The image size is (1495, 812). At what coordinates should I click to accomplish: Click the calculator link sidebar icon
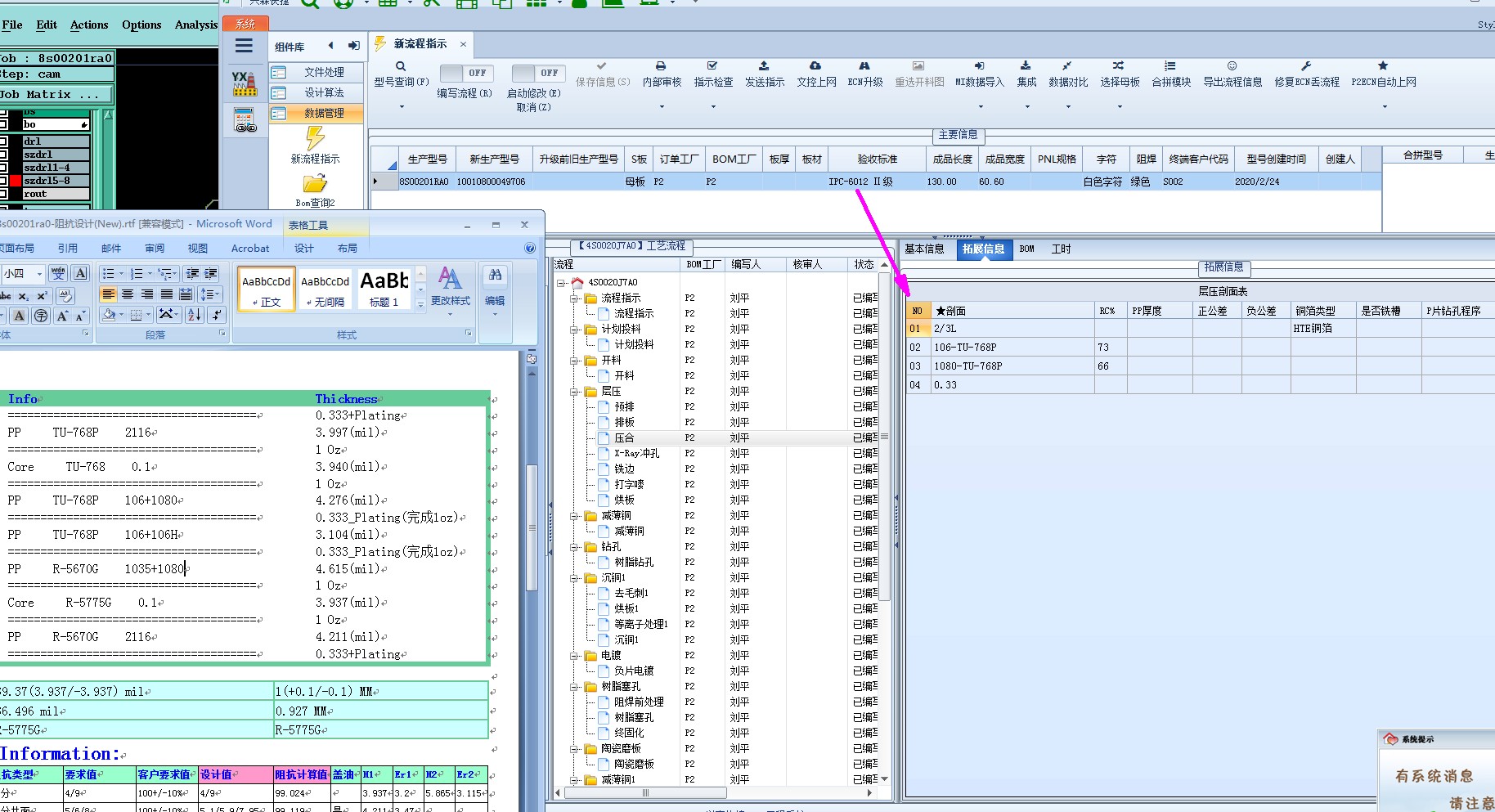(245, 120)
